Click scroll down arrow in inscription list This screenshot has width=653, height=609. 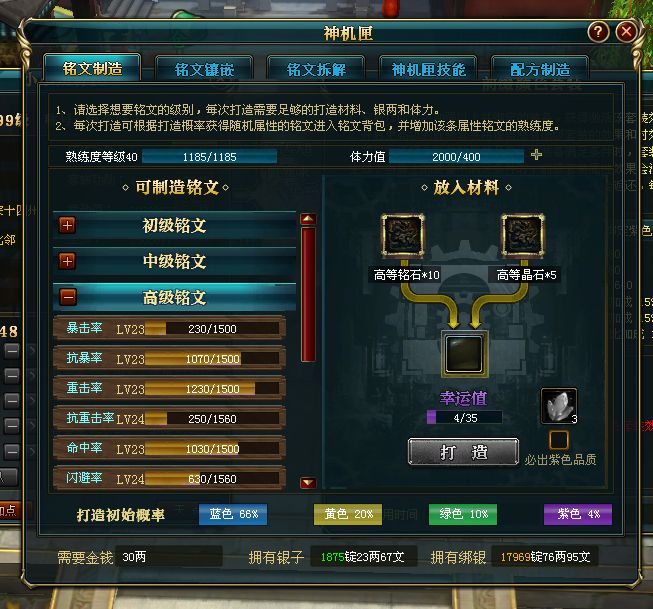pos(308,482)
